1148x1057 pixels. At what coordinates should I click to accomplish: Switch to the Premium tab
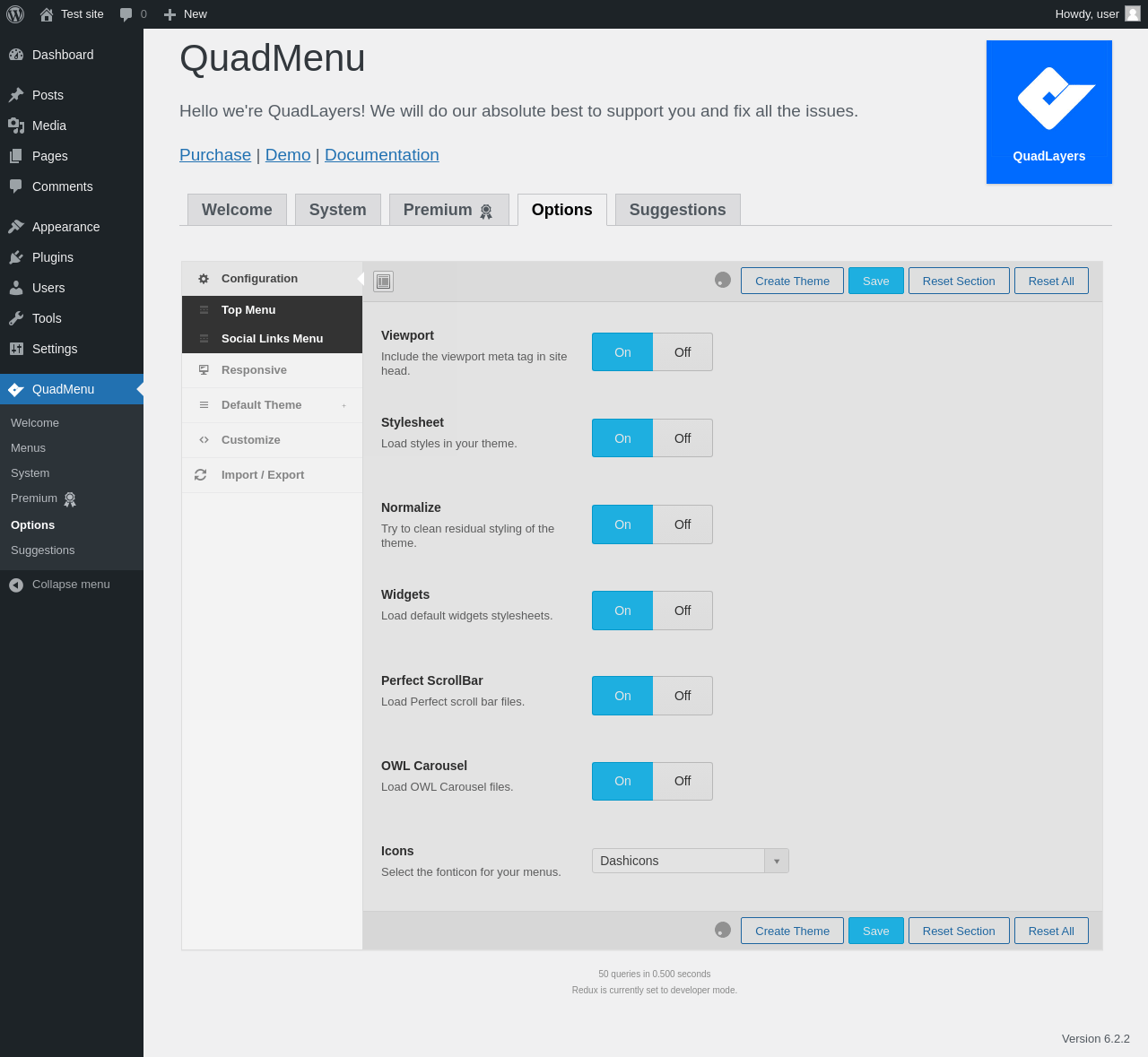449,210
